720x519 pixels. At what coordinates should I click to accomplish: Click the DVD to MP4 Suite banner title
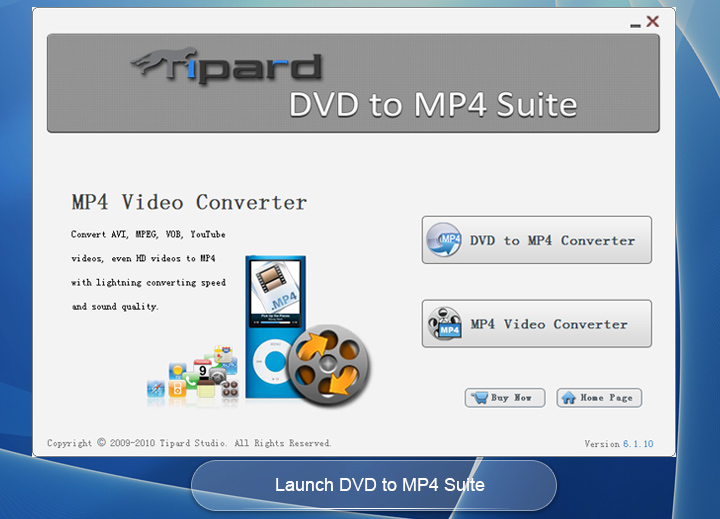click(433, 105)
